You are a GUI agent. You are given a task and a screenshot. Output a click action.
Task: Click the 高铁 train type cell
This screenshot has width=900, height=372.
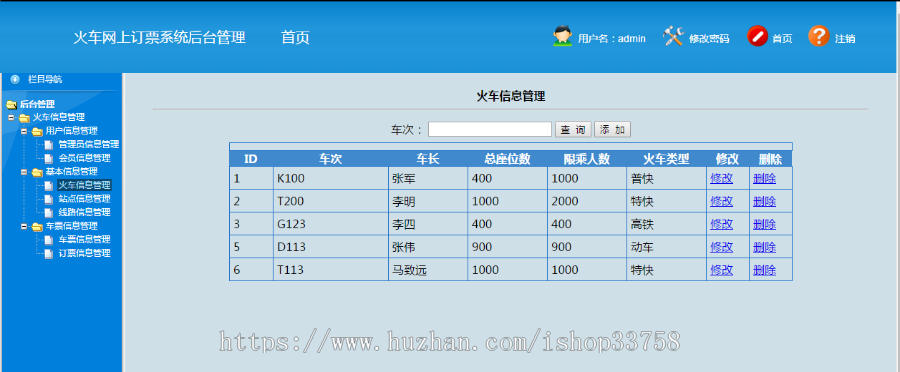666,224
